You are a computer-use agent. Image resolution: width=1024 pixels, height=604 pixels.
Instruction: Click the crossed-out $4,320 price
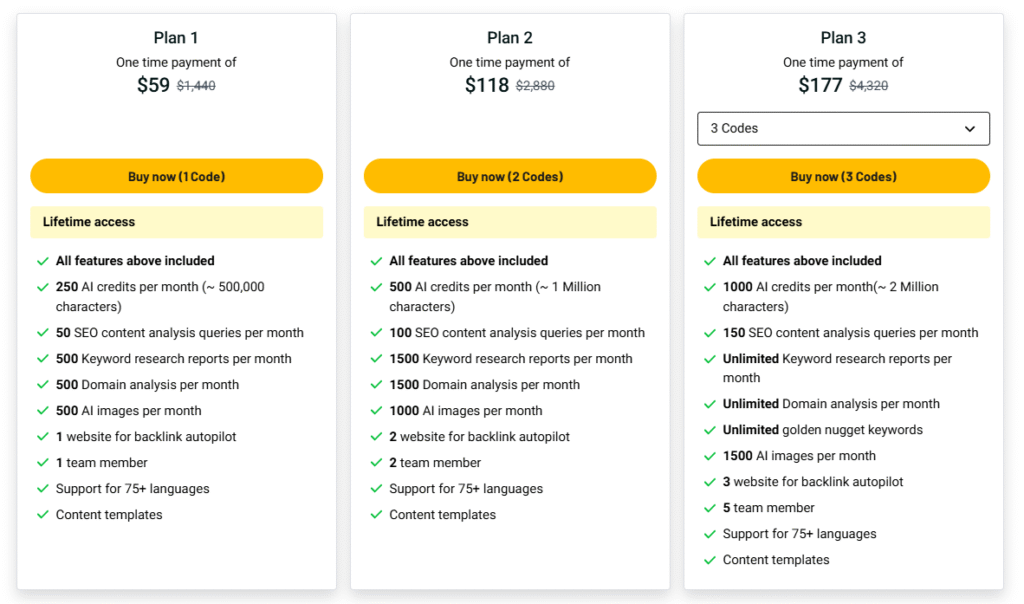coord(868,86)
